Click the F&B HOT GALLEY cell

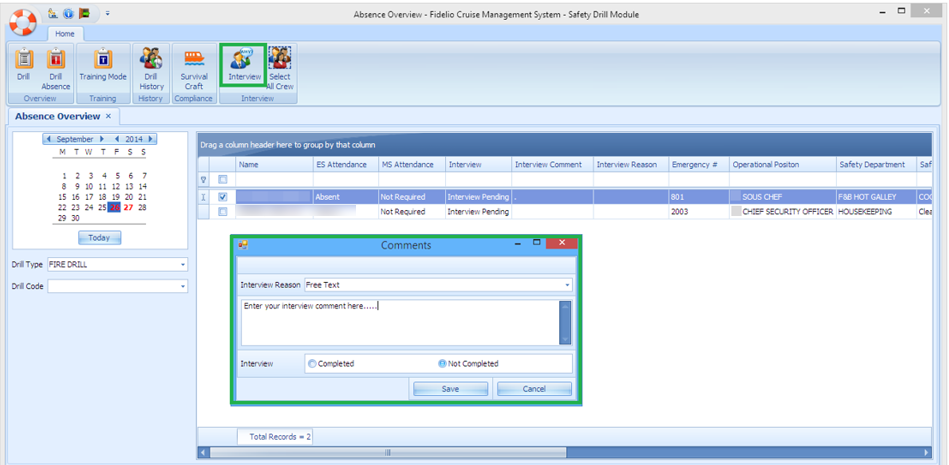(x=876, y=197)
